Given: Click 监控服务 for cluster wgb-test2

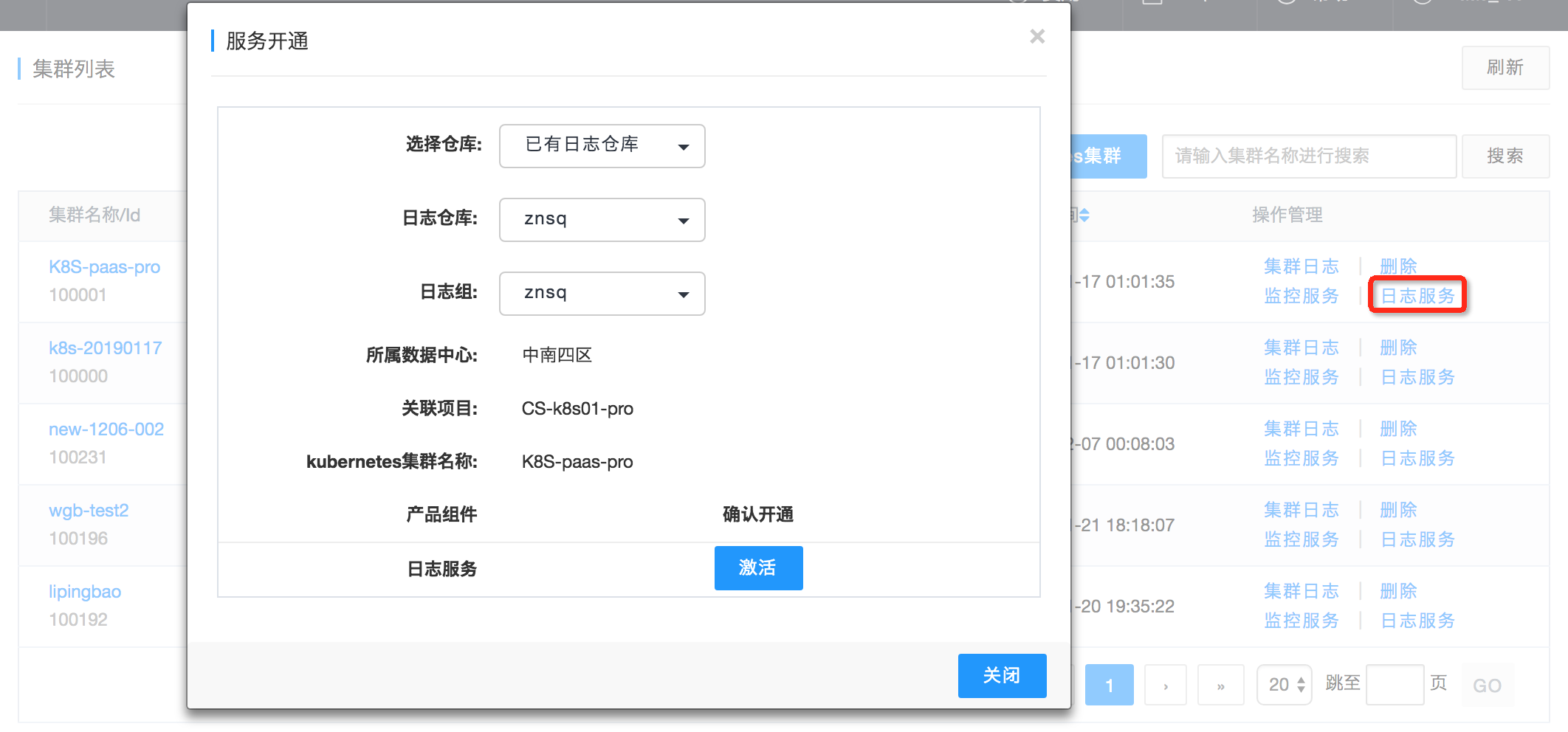Looking at the screenshot, I should (1301, 539).
